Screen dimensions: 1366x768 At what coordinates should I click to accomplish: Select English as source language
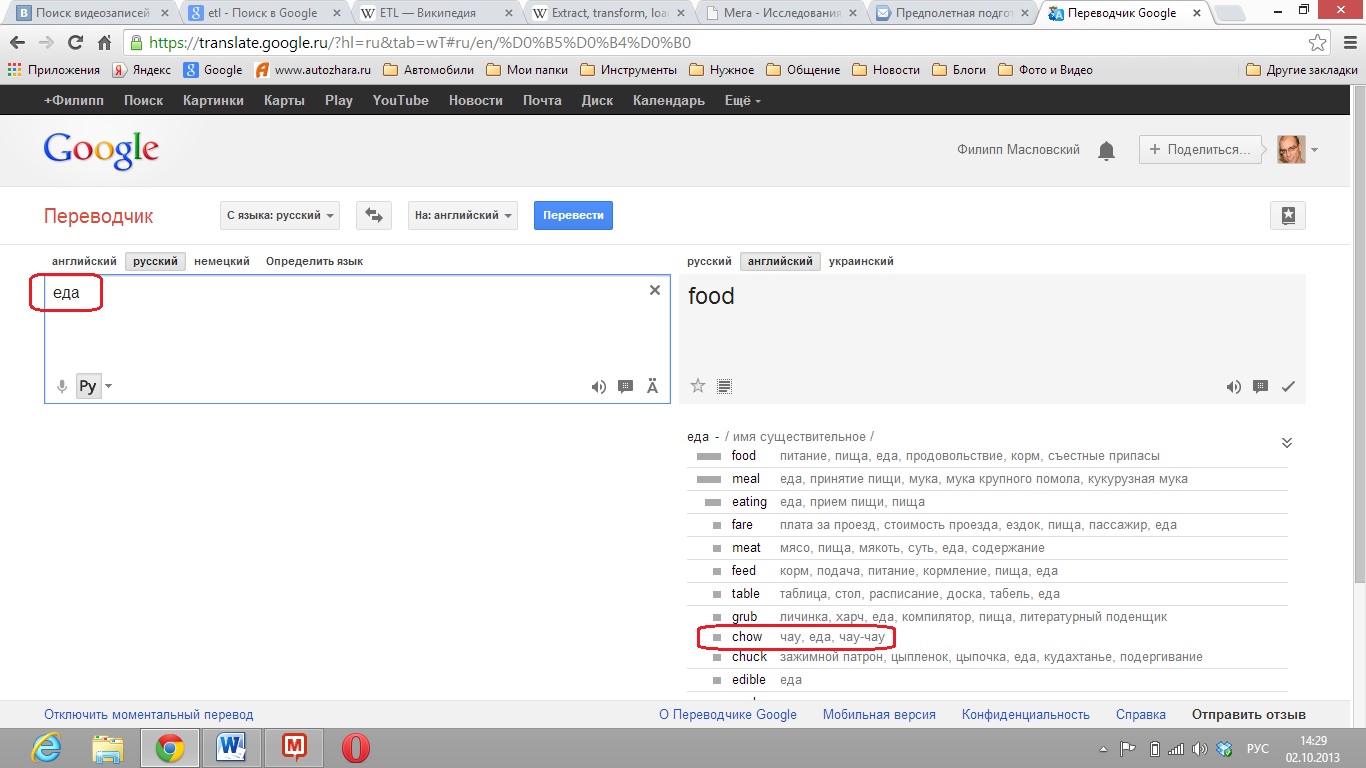coord(84,261)
